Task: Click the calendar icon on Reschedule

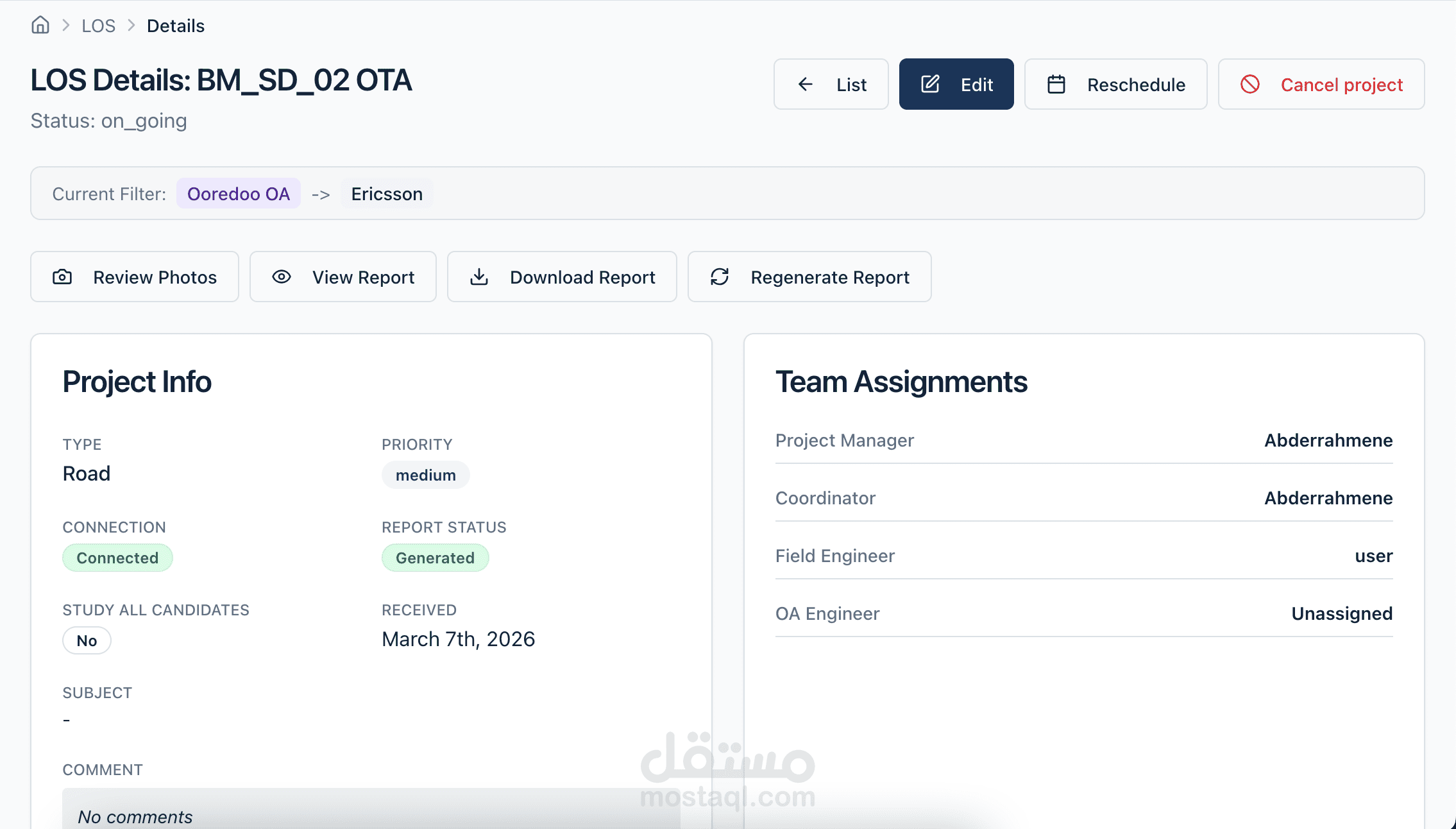Action: pos(1056,84)
